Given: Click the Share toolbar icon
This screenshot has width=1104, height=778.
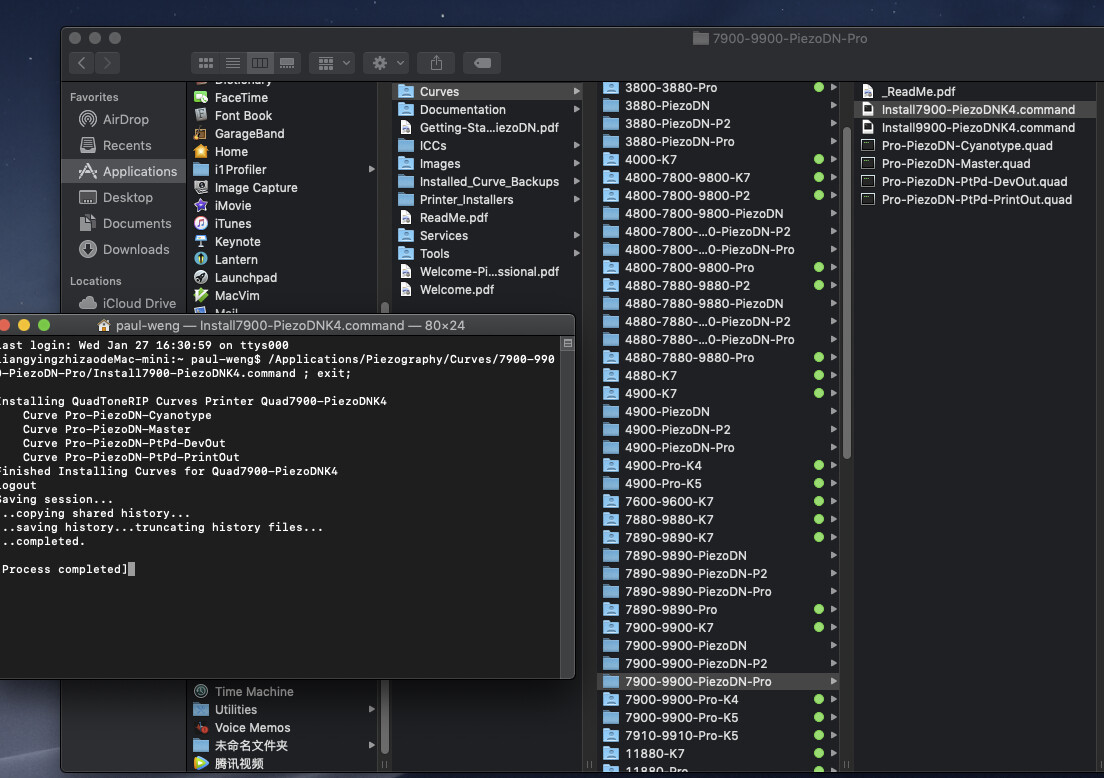Looking at the screenshot, I should click(436, 63).
